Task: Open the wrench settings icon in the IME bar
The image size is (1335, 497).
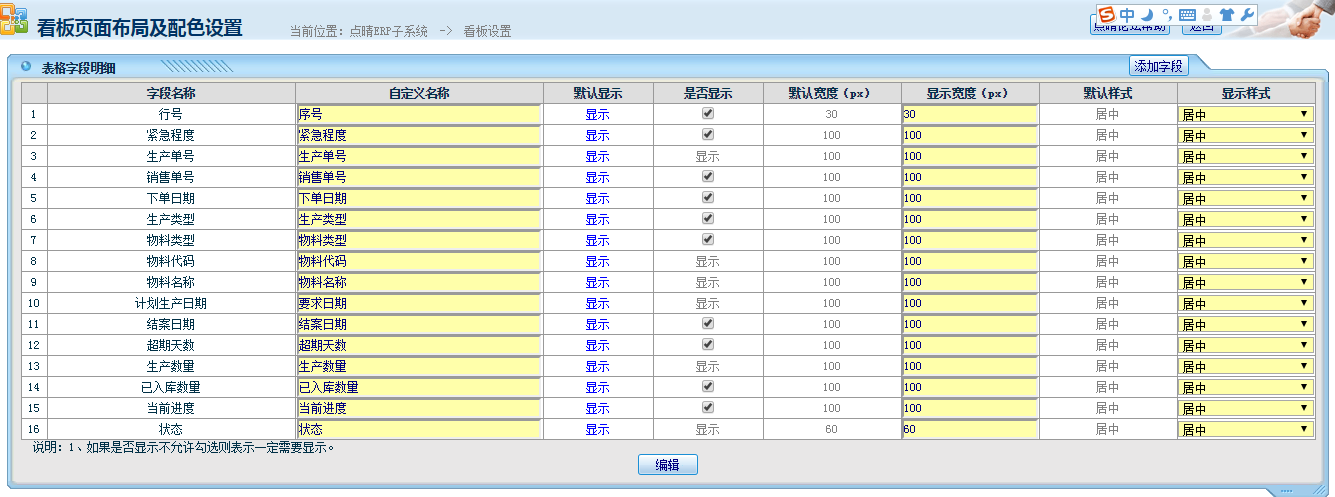Action: coord(1246,15)
